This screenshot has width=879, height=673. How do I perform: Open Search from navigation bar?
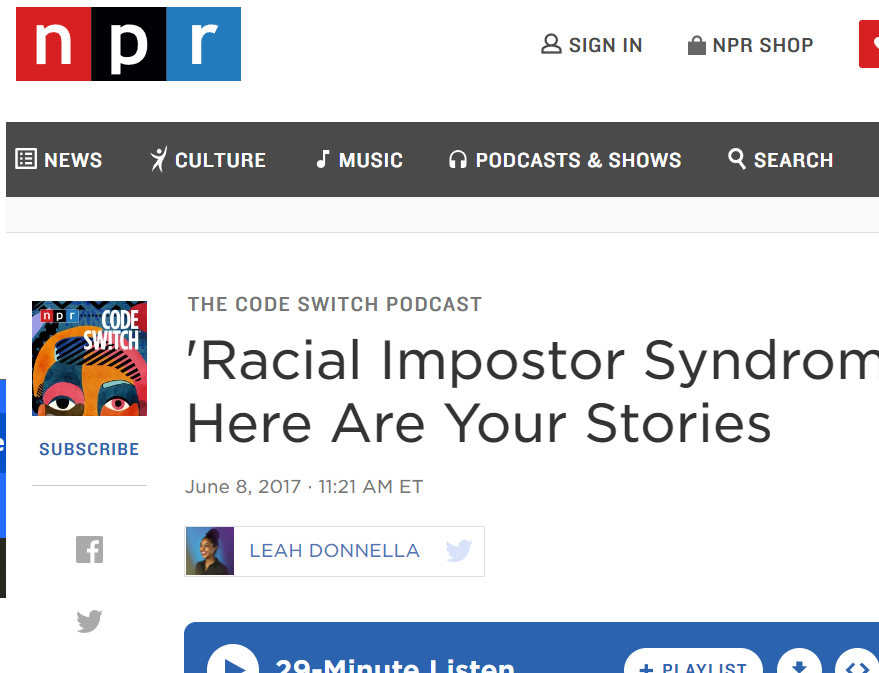click(780, 160)
